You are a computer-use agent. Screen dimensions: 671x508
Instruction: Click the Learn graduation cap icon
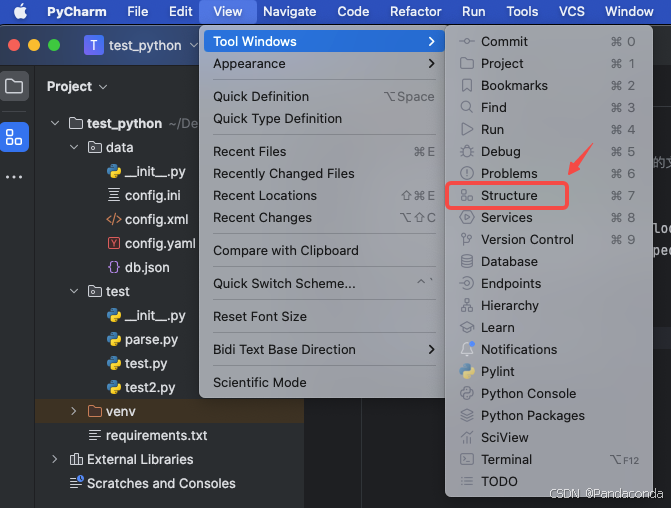[466, 327]
